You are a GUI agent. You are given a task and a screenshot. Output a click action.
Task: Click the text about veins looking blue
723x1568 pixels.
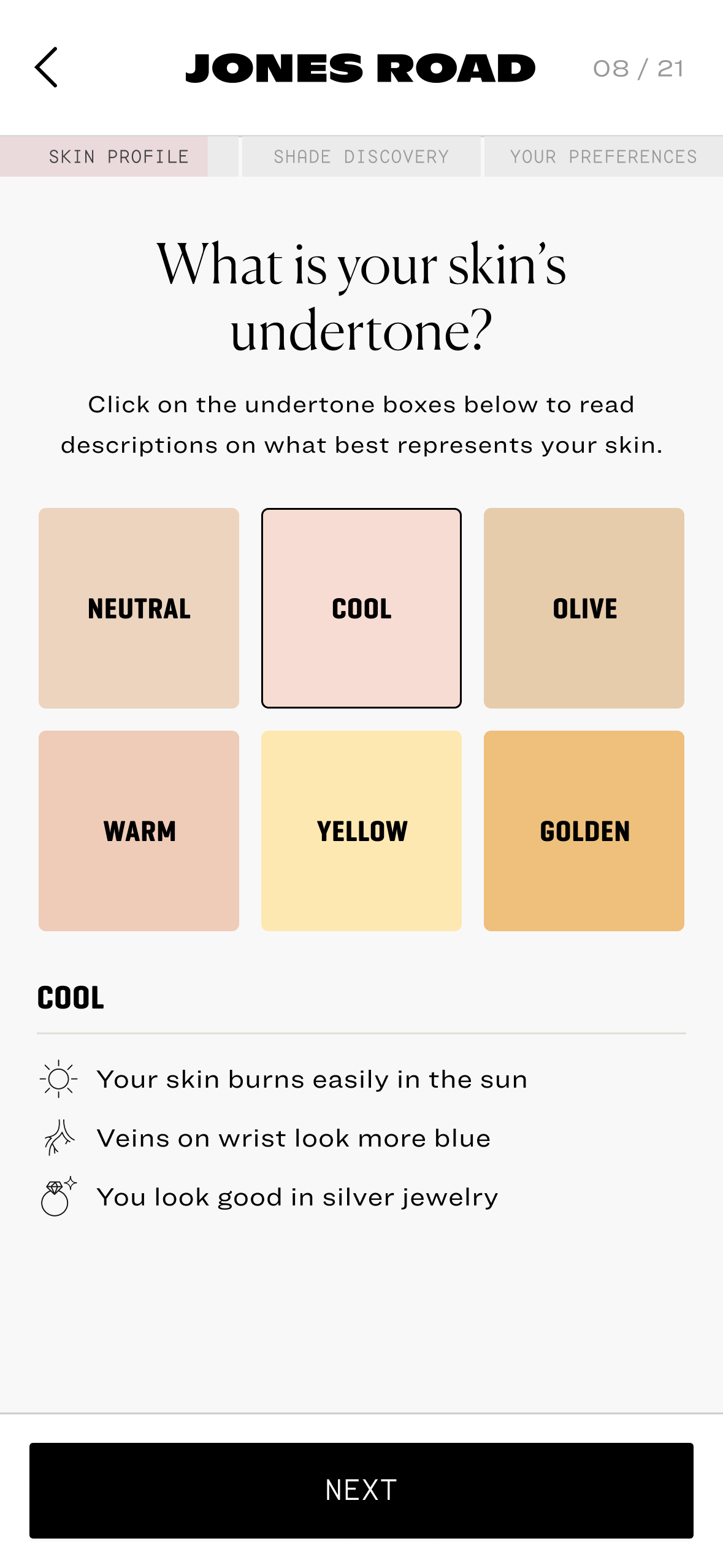(x=294, y=1137)
